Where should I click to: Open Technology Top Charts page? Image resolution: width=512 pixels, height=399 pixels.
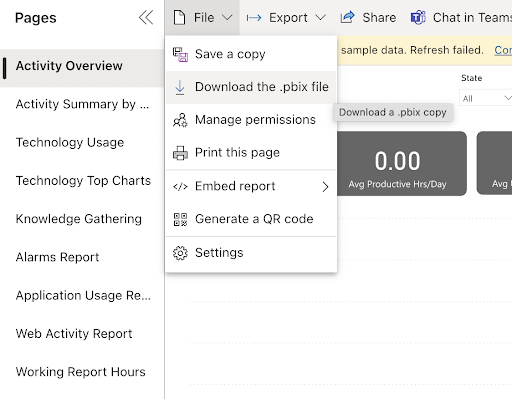click(82, 181)
